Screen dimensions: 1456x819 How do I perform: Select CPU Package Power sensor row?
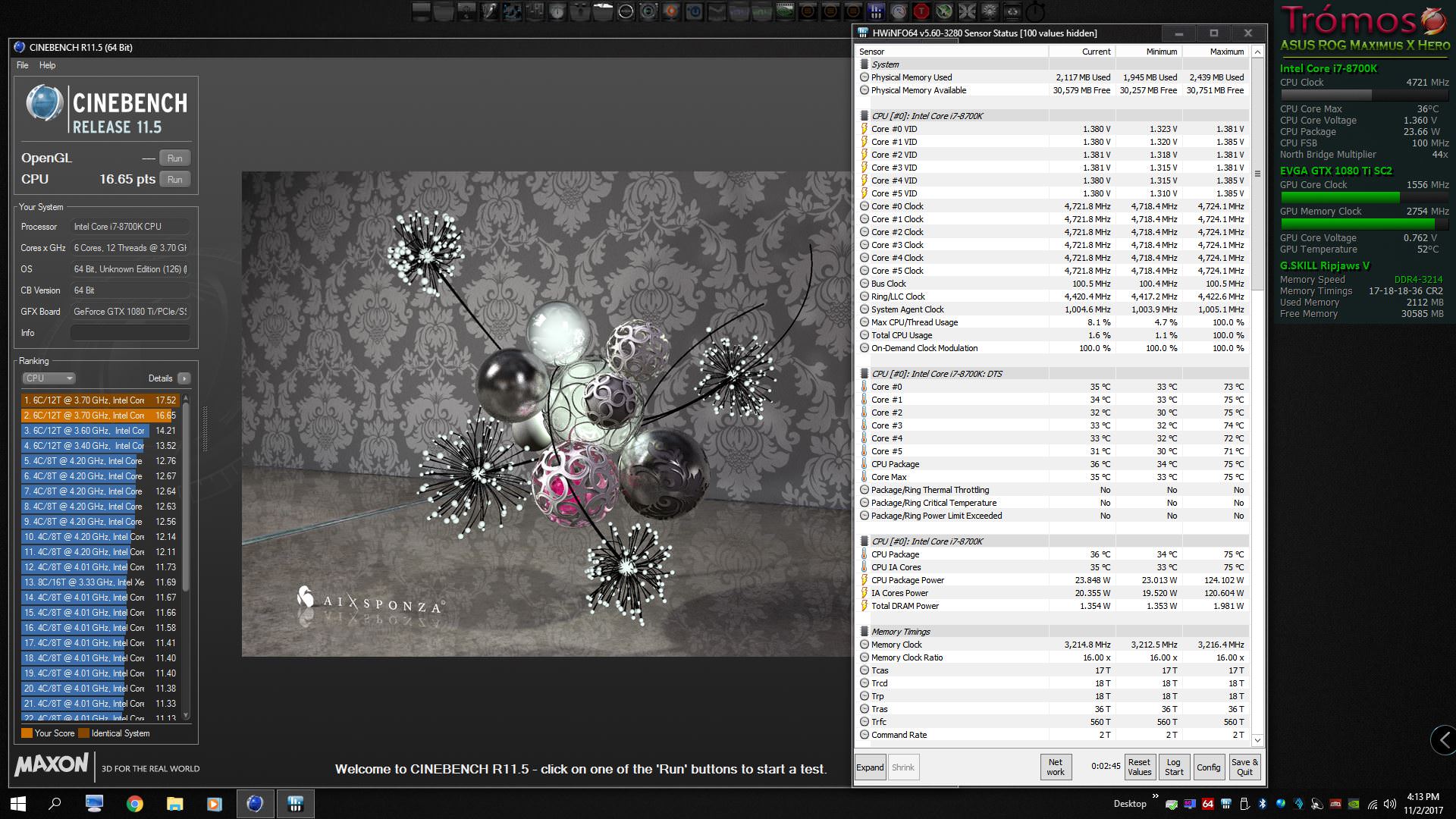pos(1053,580)
